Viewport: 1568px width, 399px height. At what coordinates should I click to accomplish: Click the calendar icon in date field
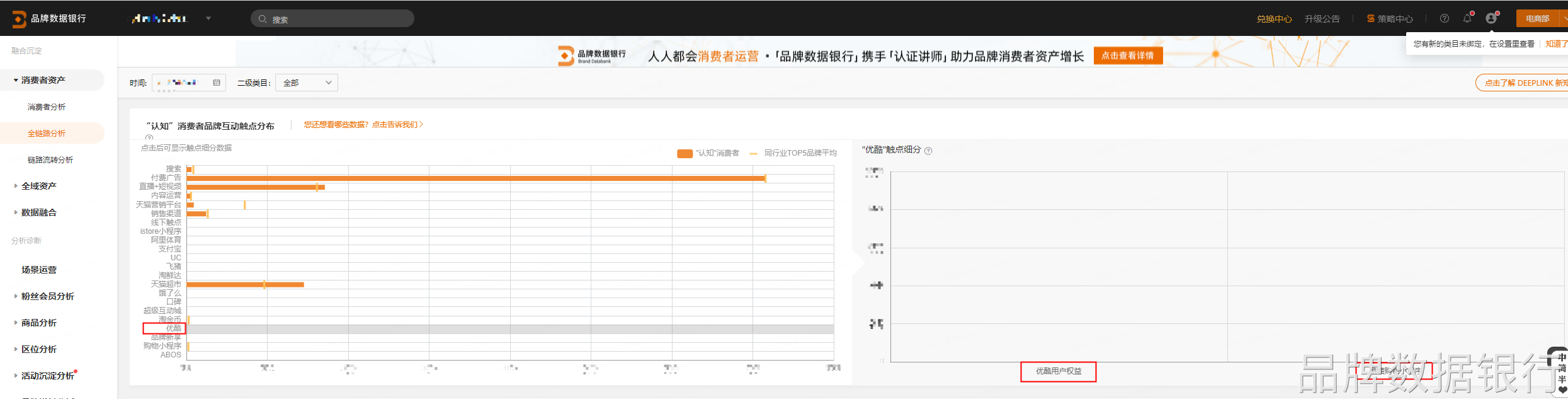(217, 83)
